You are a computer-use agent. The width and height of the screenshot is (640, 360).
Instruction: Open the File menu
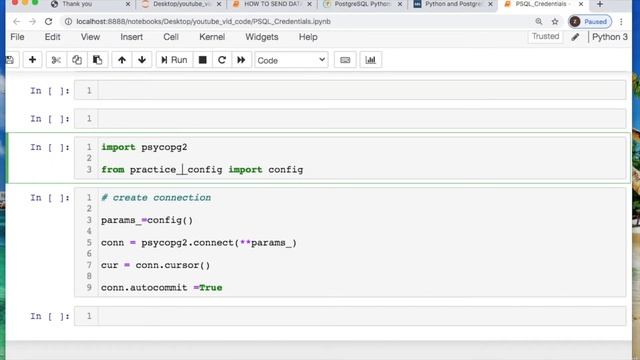(17, 37)
